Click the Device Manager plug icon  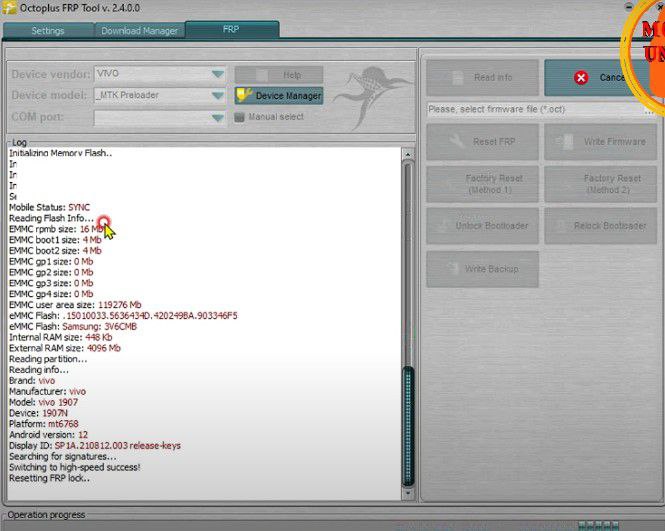(x=243, y=95)
